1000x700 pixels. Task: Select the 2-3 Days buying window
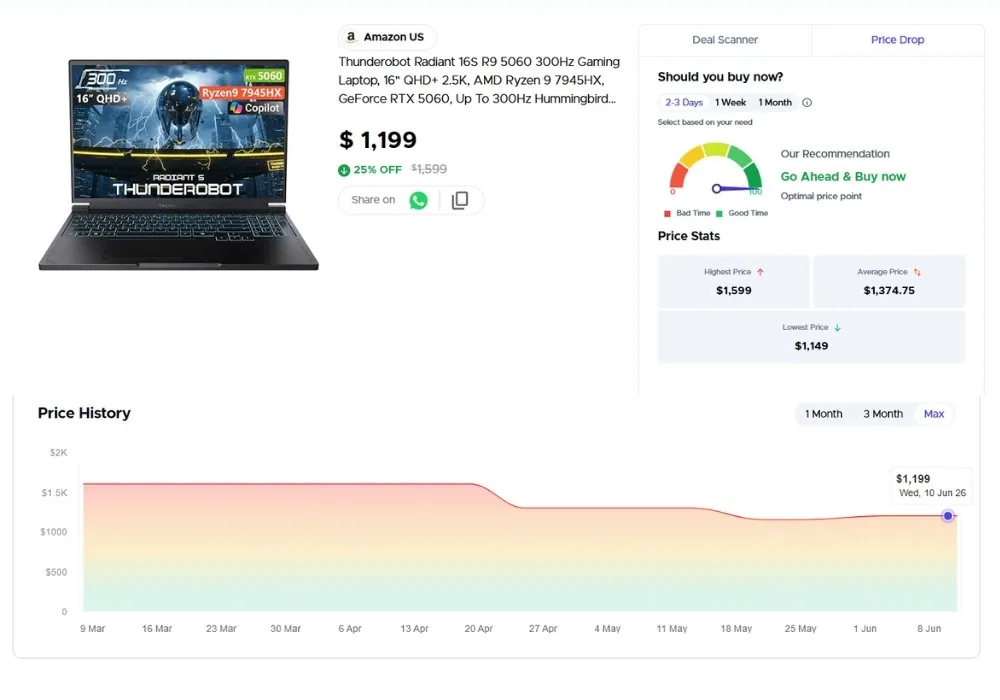[x=684, y=103]
